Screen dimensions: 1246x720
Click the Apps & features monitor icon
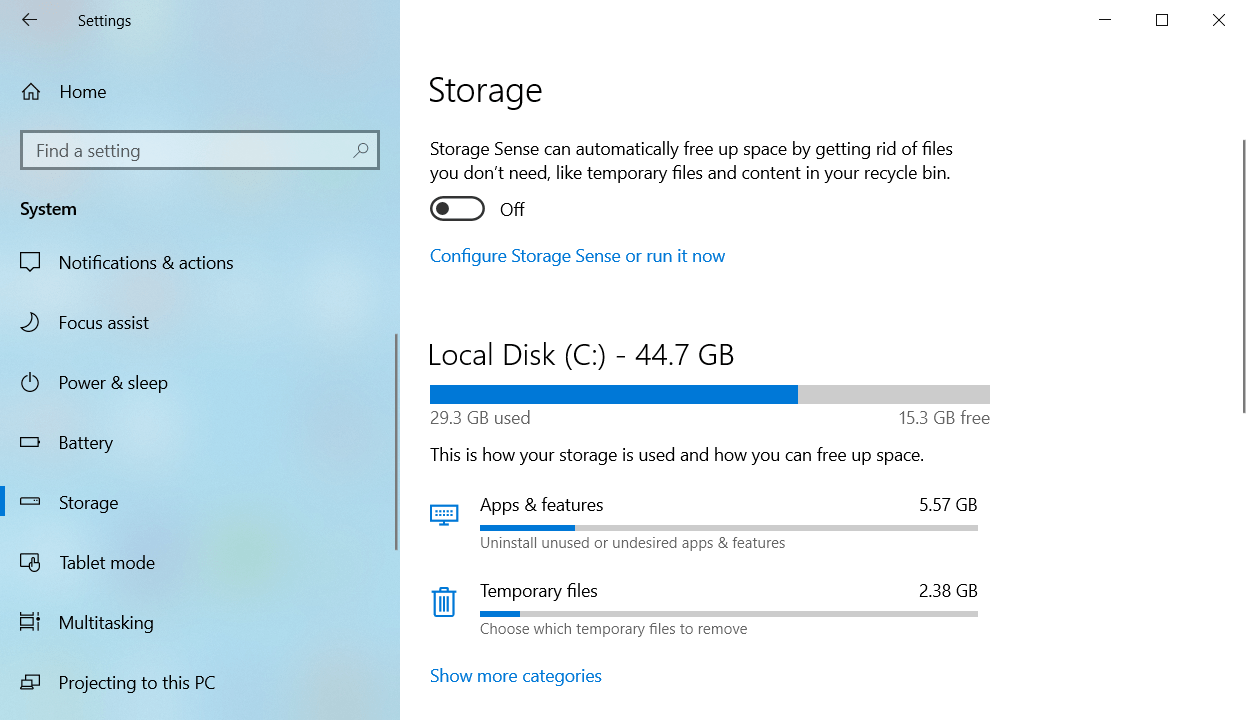[x=444, y=515]
